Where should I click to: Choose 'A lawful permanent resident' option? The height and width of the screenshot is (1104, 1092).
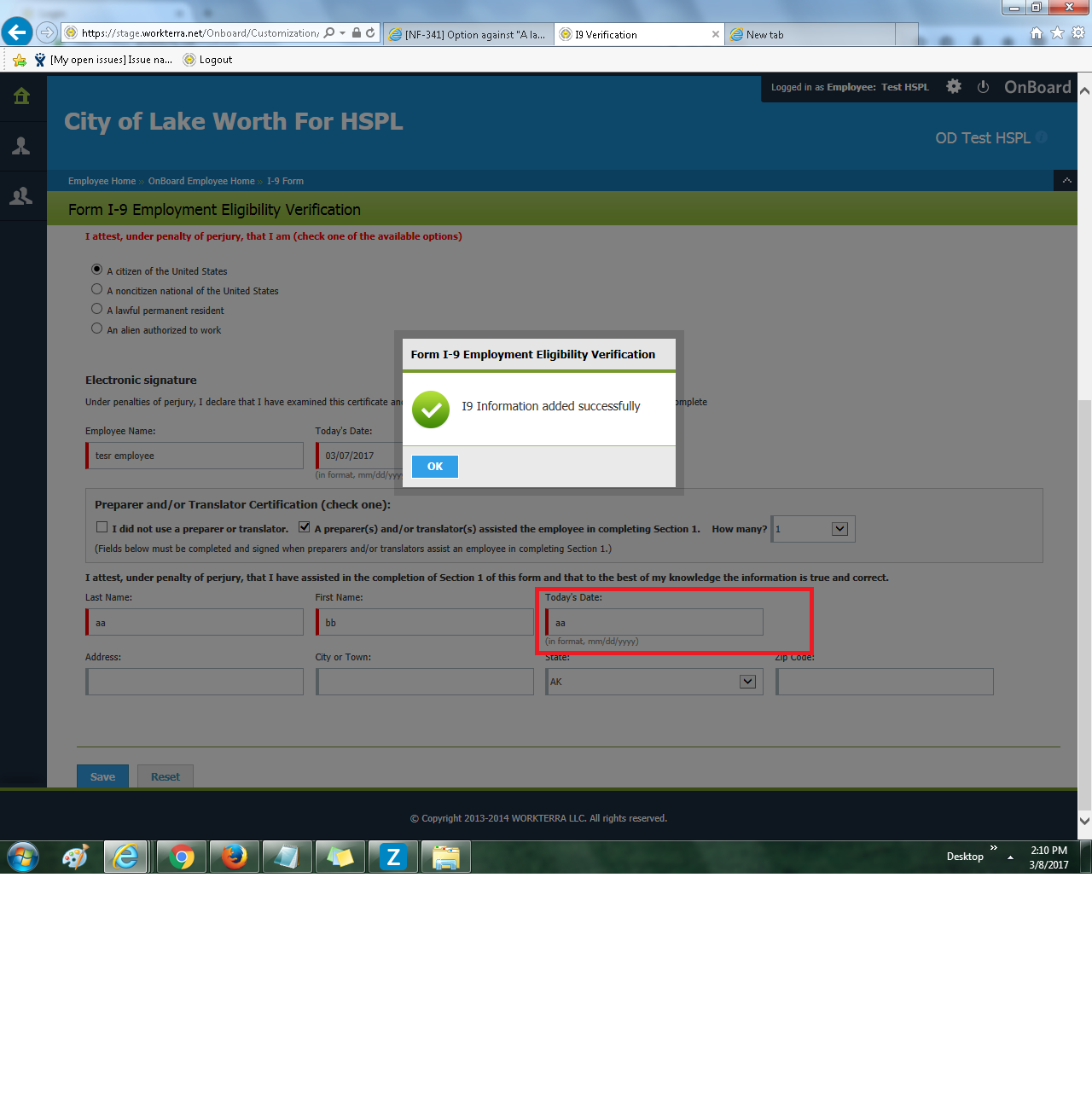96,308
